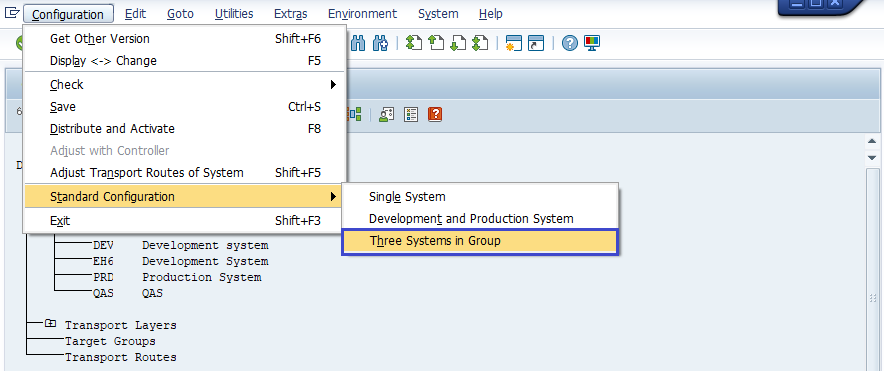Screen dimensions: 884x371
Task: Go to Last Page icon
Action: (x=479, y=43)
